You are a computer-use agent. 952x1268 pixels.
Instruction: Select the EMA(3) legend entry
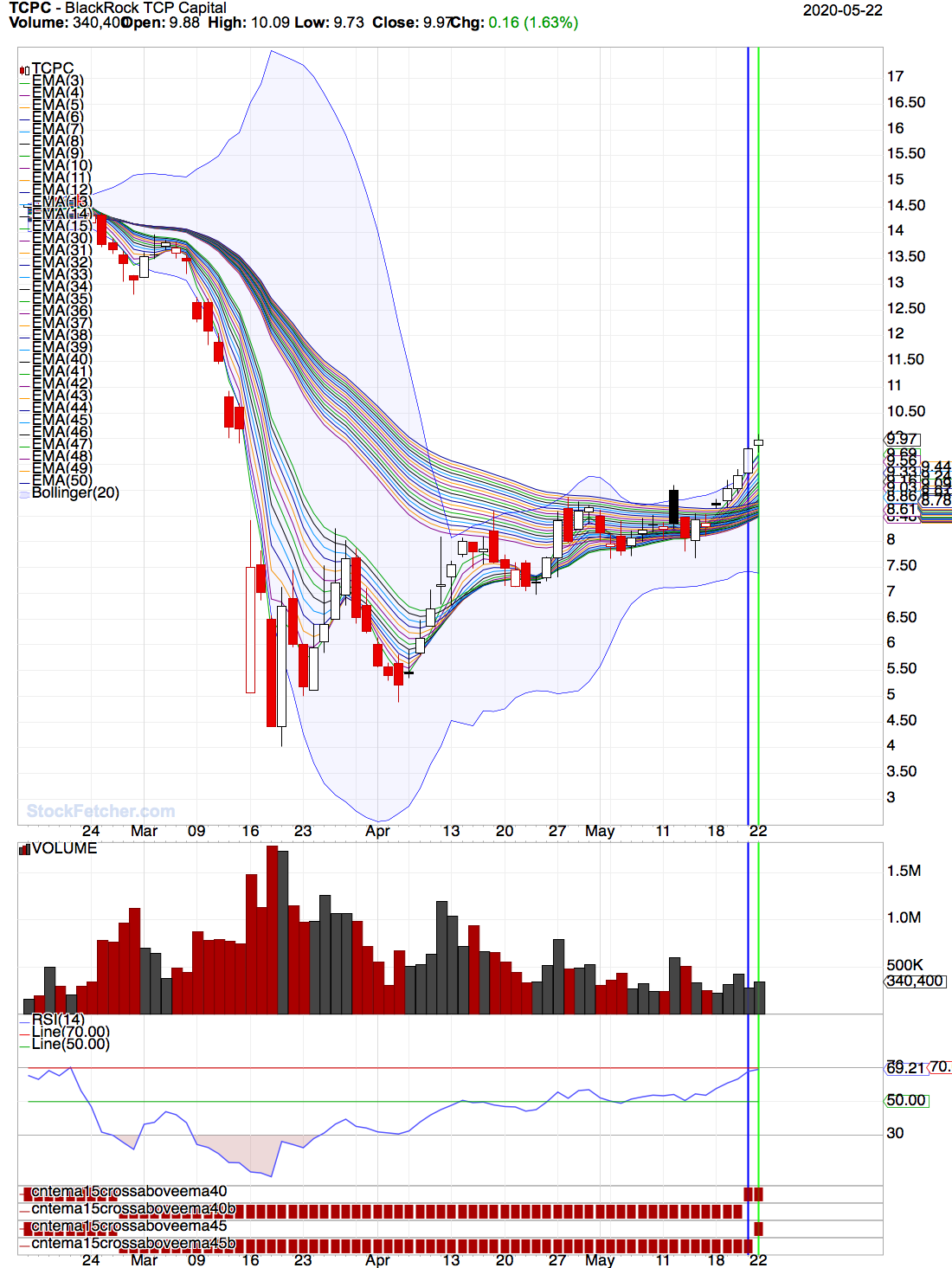(52, 80)
